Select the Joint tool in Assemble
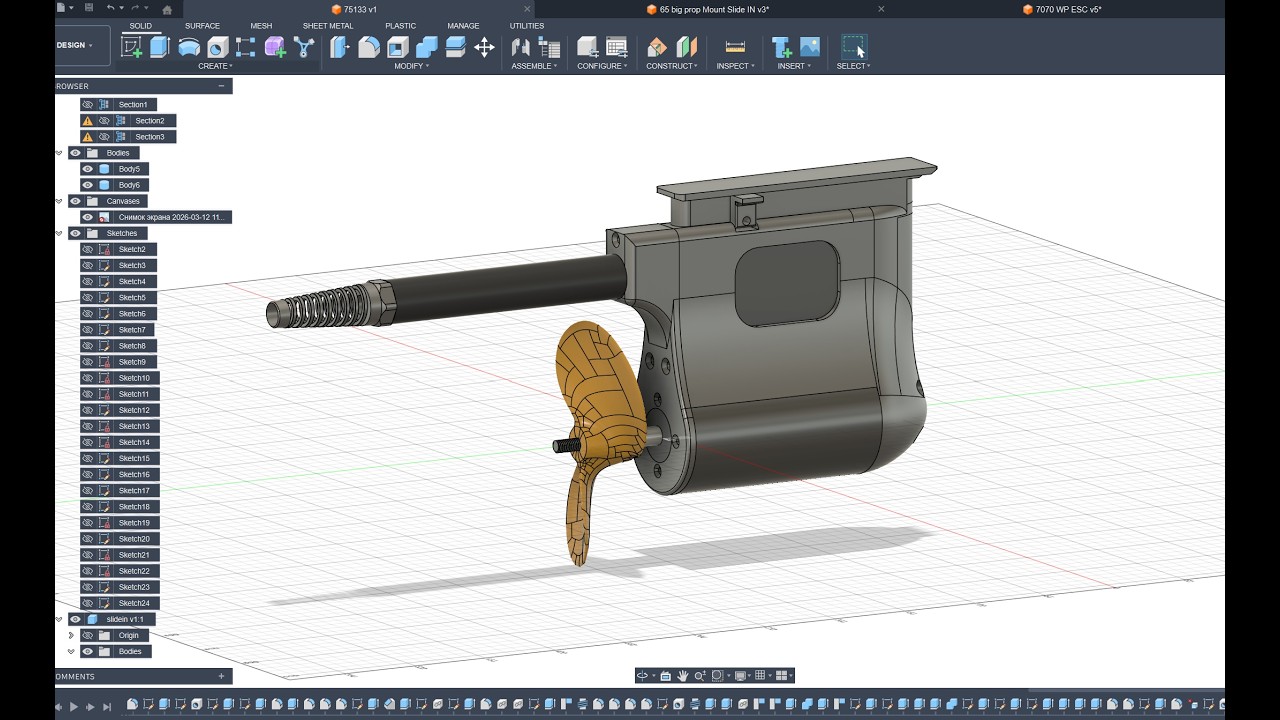 pyautogui.click(x=520, y=47)
